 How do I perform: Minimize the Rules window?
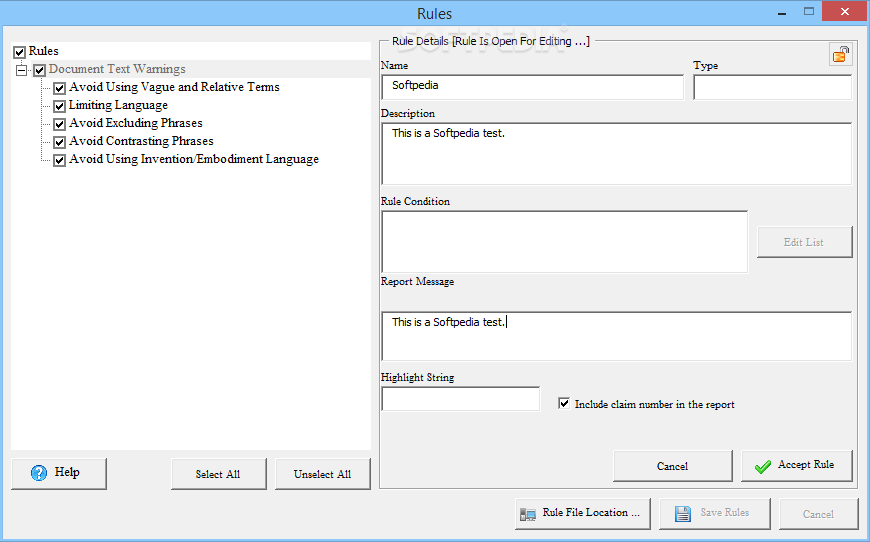tap(782, 12)
